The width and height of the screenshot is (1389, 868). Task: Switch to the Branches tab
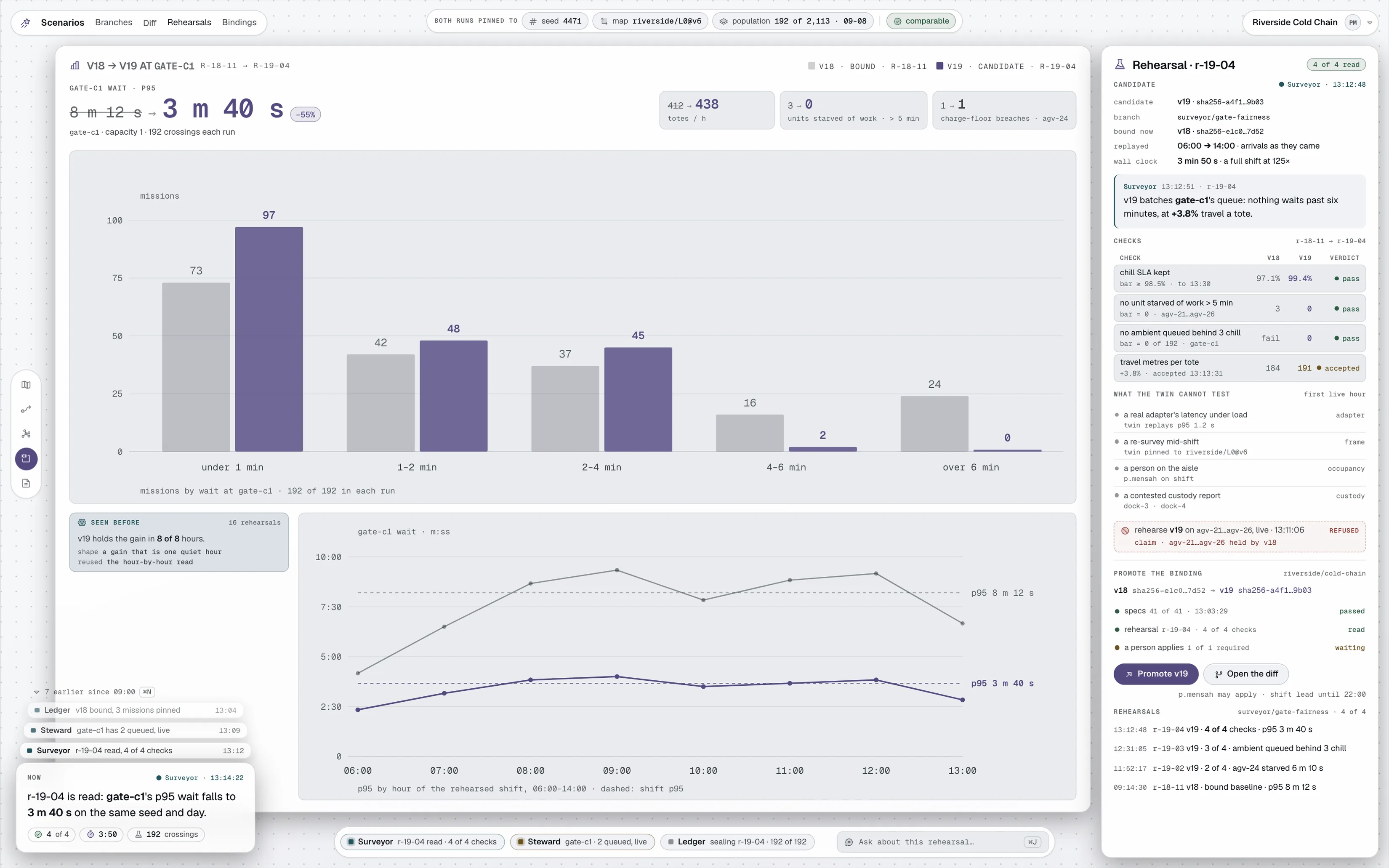114,22
